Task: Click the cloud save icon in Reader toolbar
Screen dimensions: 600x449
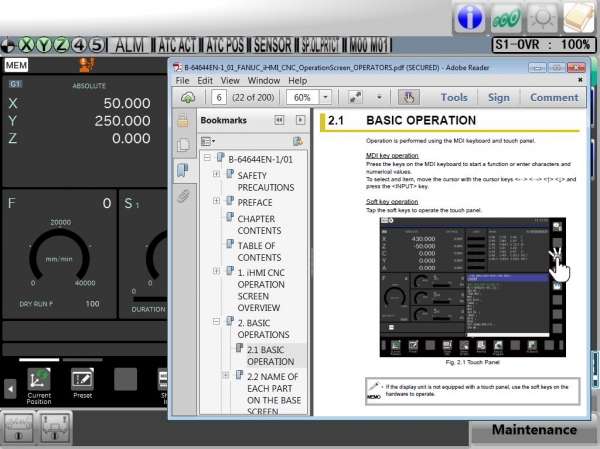Action: 187,97
